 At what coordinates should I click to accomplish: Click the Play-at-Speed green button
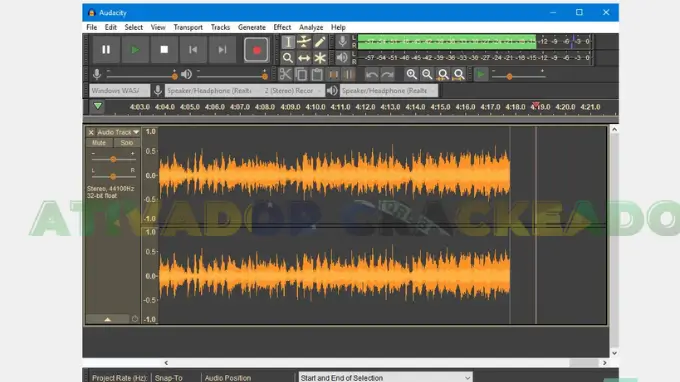click(x=481, y=75)
